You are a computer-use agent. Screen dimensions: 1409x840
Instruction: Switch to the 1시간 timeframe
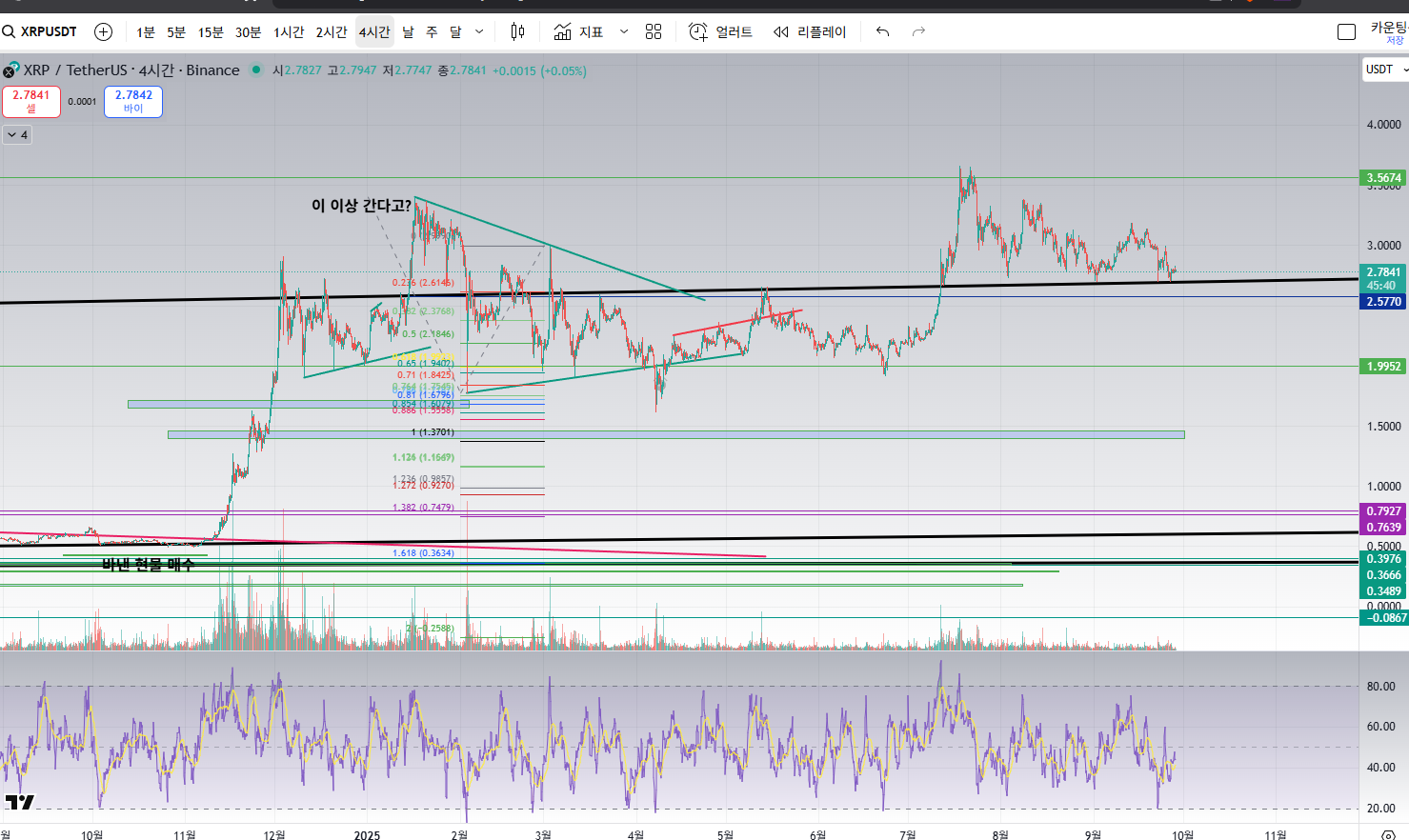(289, 31)
